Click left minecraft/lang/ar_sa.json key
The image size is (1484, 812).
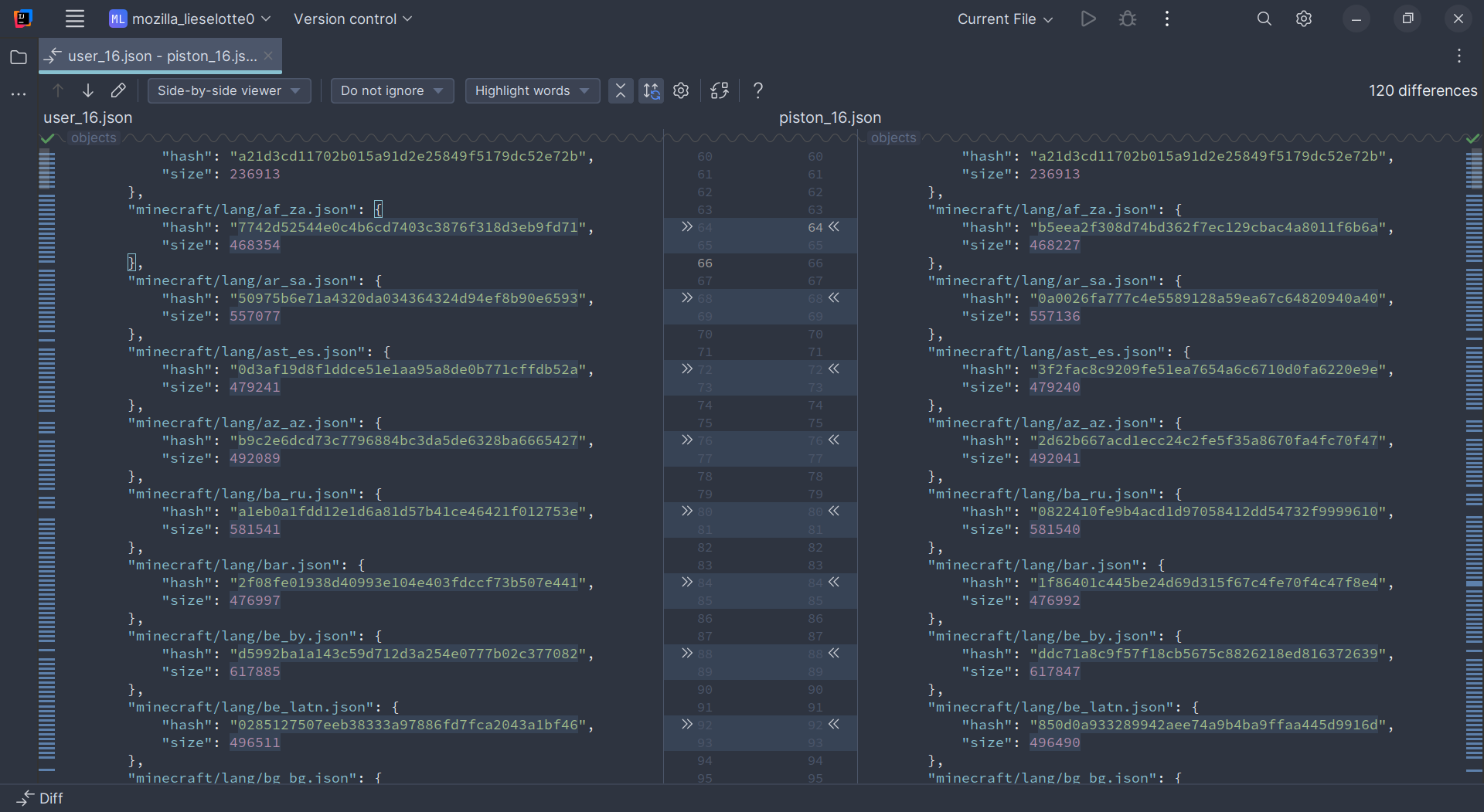[x=242, y=280]
